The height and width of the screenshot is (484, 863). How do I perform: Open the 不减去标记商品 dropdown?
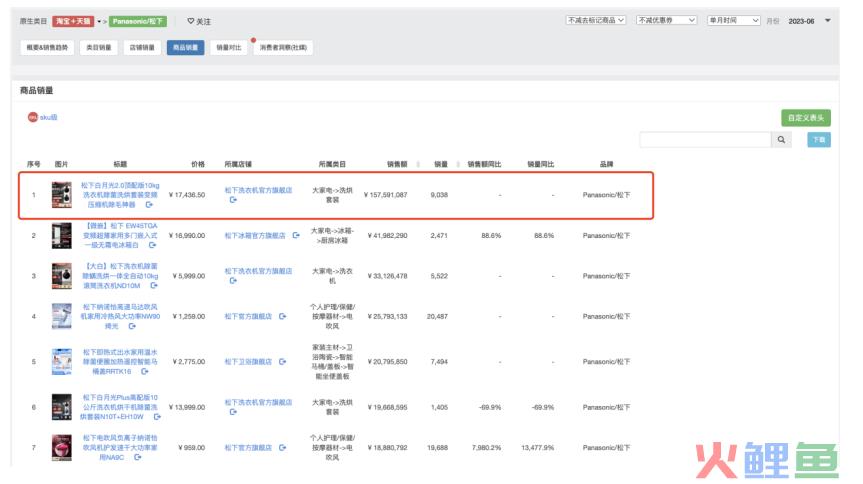tap(596, 20)
